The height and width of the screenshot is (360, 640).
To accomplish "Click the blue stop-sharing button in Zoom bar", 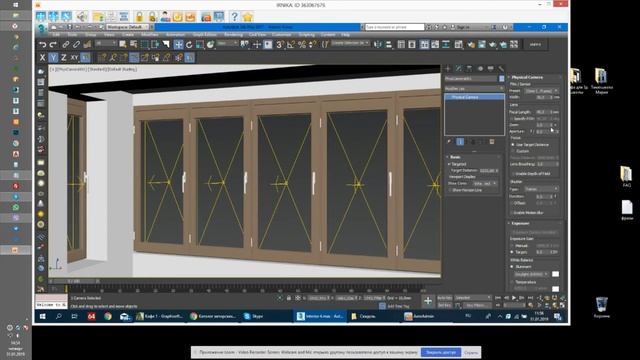I will tap(441, 352).
